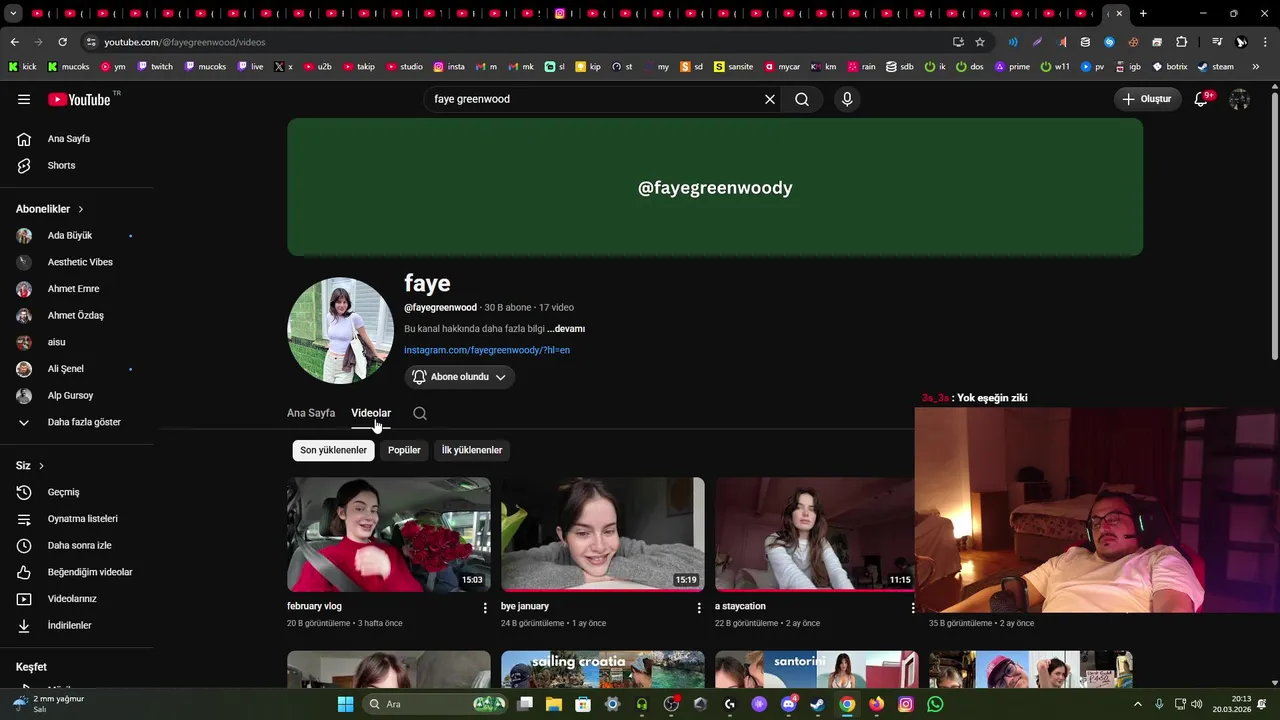Click the channel search magnifier

point(420,413)
